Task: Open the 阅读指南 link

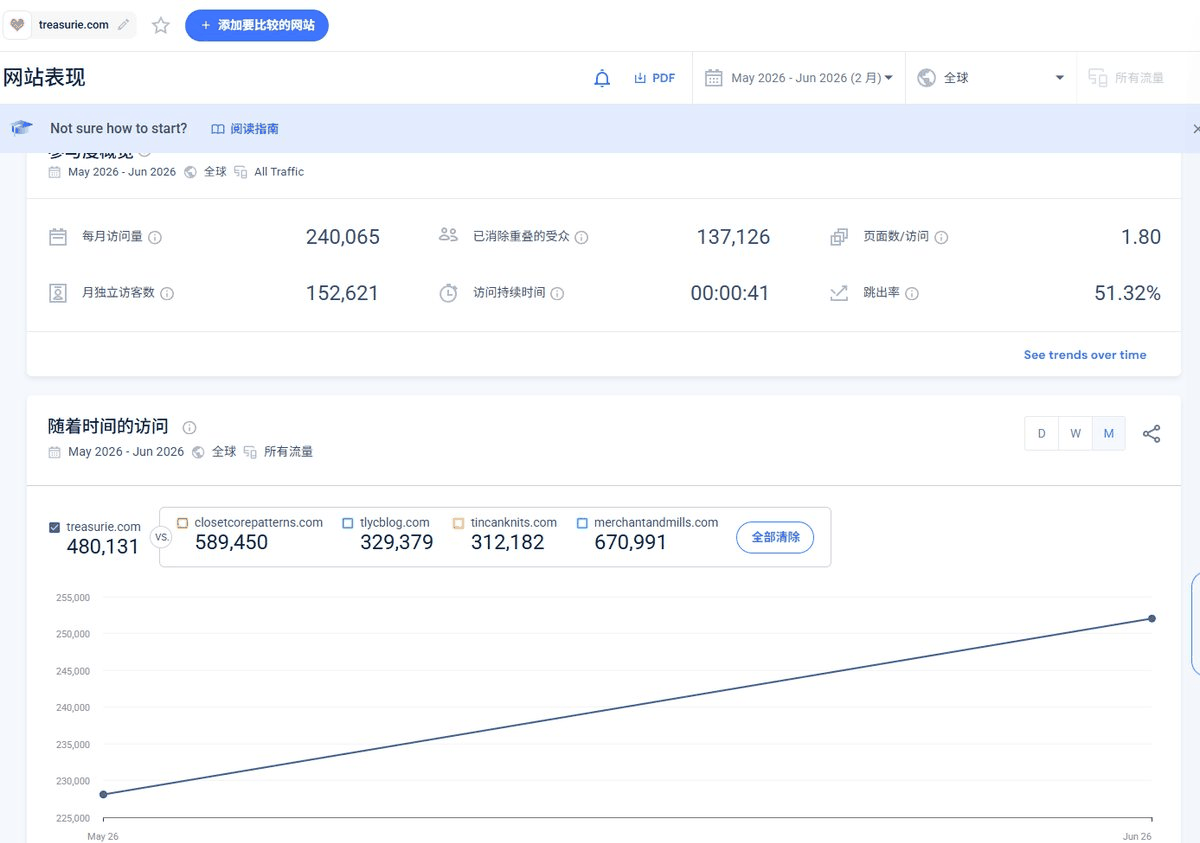Action: point(245,129)
